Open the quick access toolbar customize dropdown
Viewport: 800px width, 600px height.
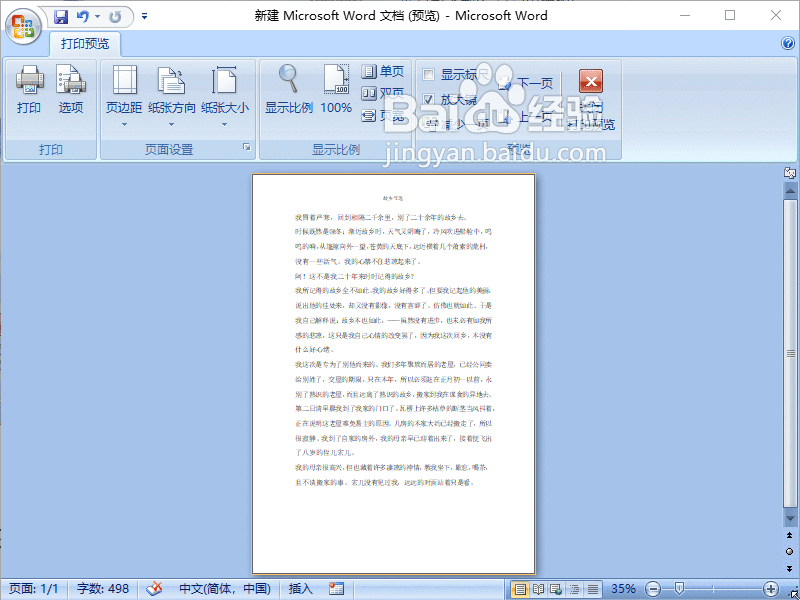tap(142, 15)
